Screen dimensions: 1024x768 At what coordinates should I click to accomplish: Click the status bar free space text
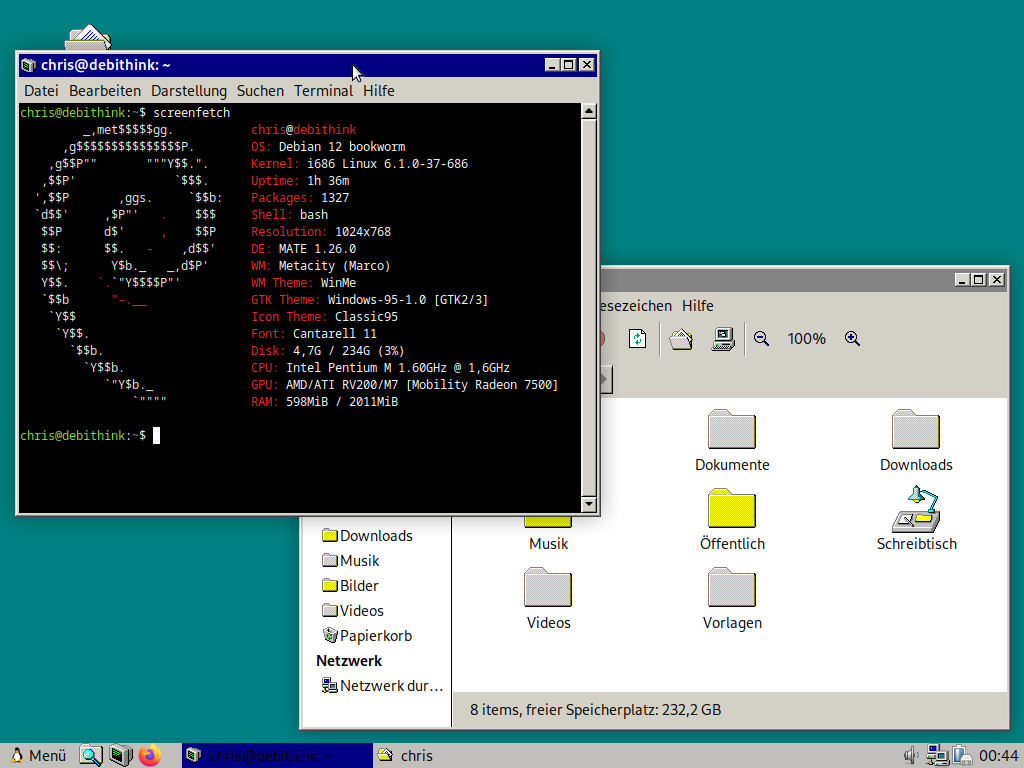click(x=596, y=710)
